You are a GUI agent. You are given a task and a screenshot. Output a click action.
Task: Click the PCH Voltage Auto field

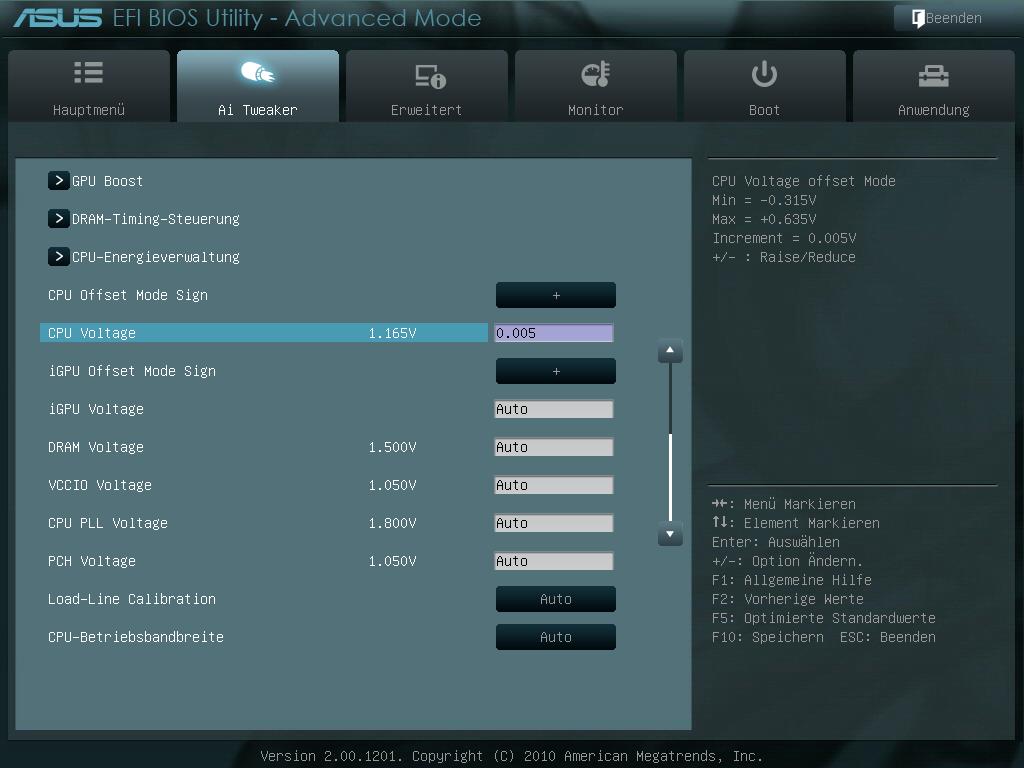click(554, 561)
